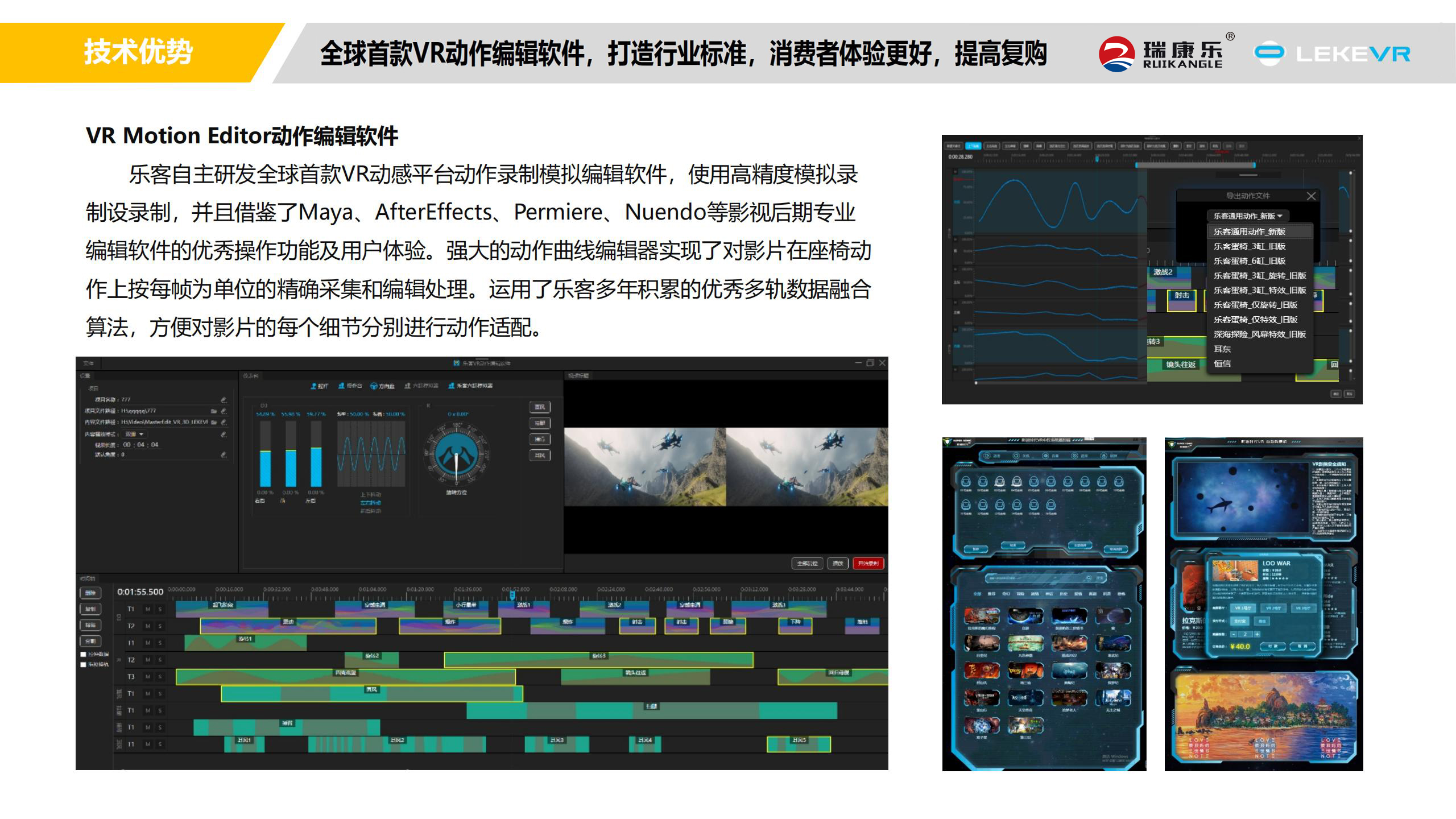The image size is (1456, 819).
Task: Click pencil icon on default angle 0 row
Action: pos(224,454)
